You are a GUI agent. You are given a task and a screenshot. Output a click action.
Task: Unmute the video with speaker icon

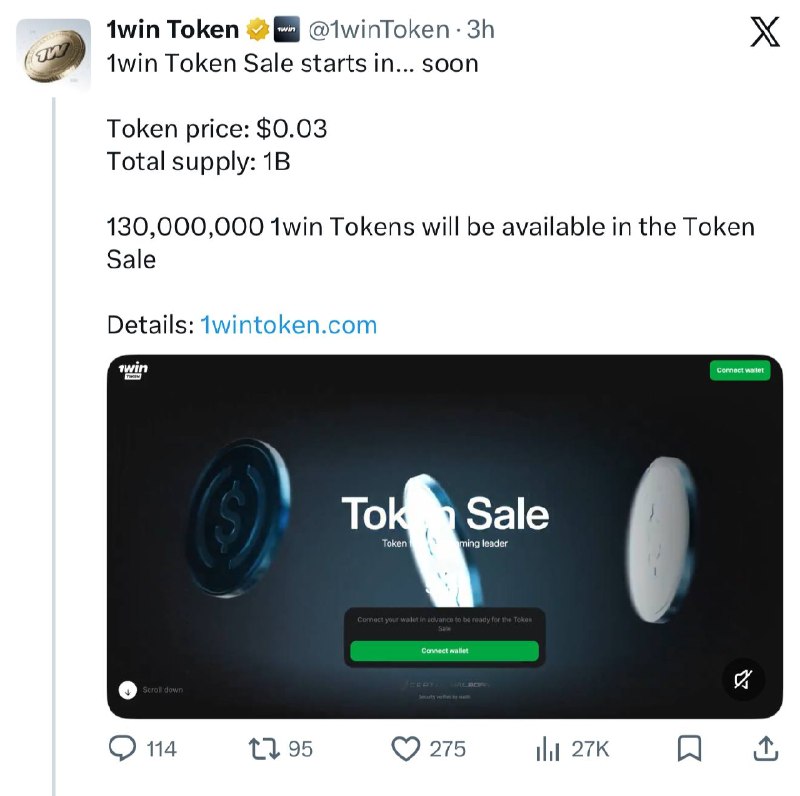[743, 679]
